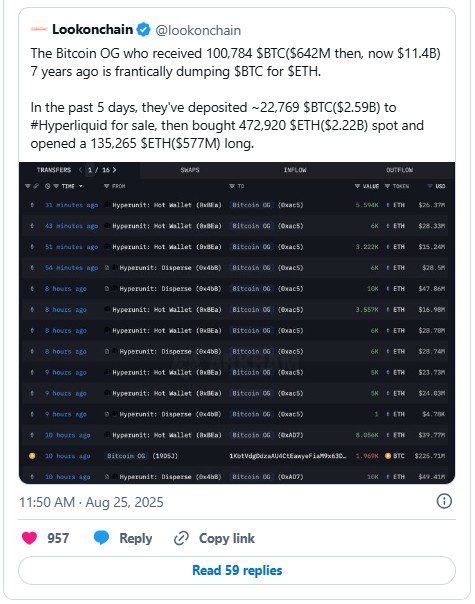475x604 pixels.
Task: Click the orange BTC coin icon in the transfer row
Action: tap(388, 456)
